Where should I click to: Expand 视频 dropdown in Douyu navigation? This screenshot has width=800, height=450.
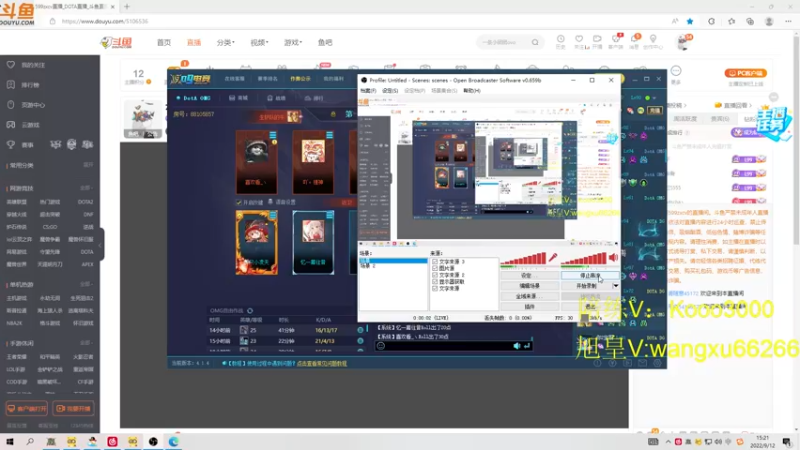259,42
